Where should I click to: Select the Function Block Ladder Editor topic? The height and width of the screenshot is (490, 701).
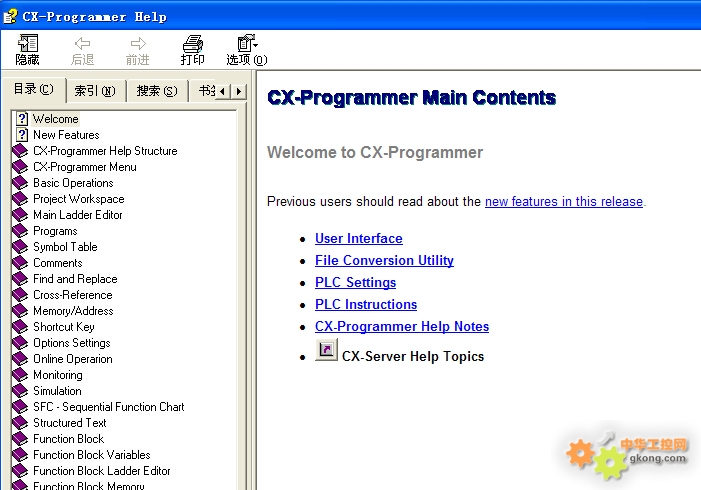click(x=101, y=471)
